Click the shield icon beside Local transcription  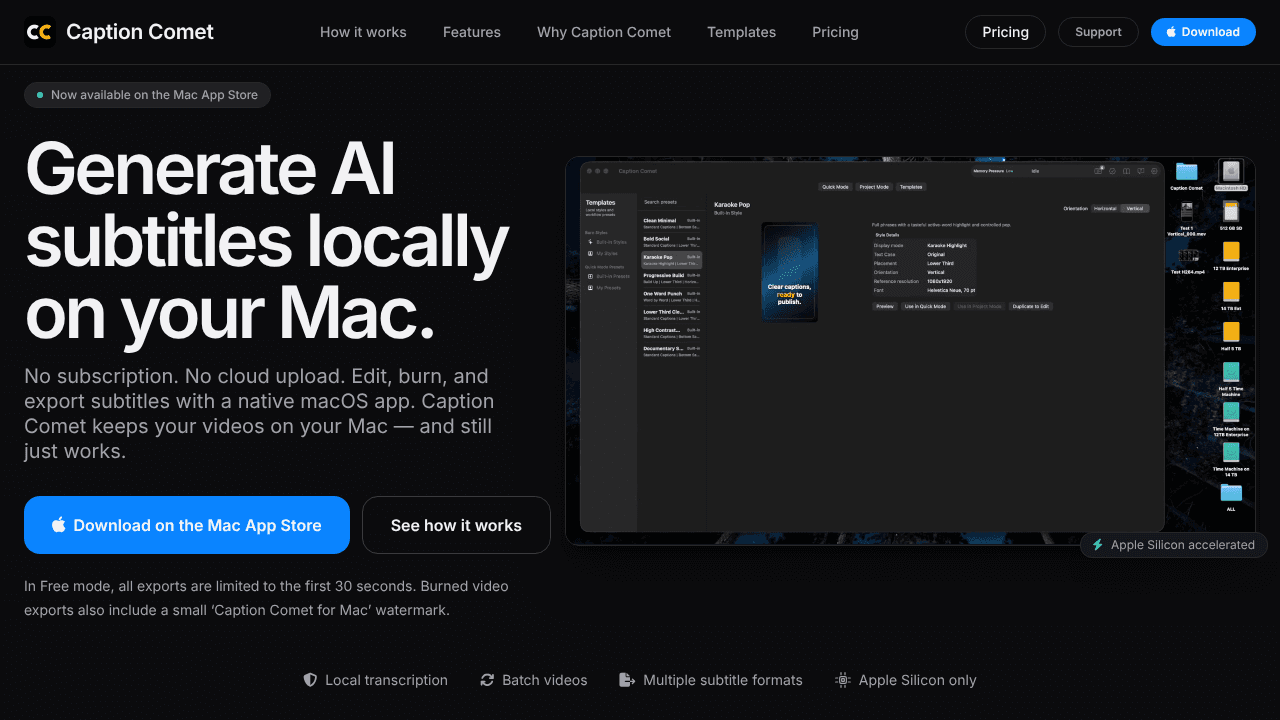pyautogui.click(x=310, y=680)
